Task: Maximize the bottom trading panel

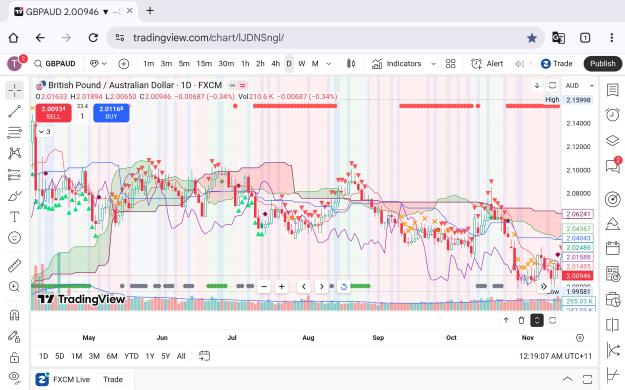Action: [x=587, y=379]
